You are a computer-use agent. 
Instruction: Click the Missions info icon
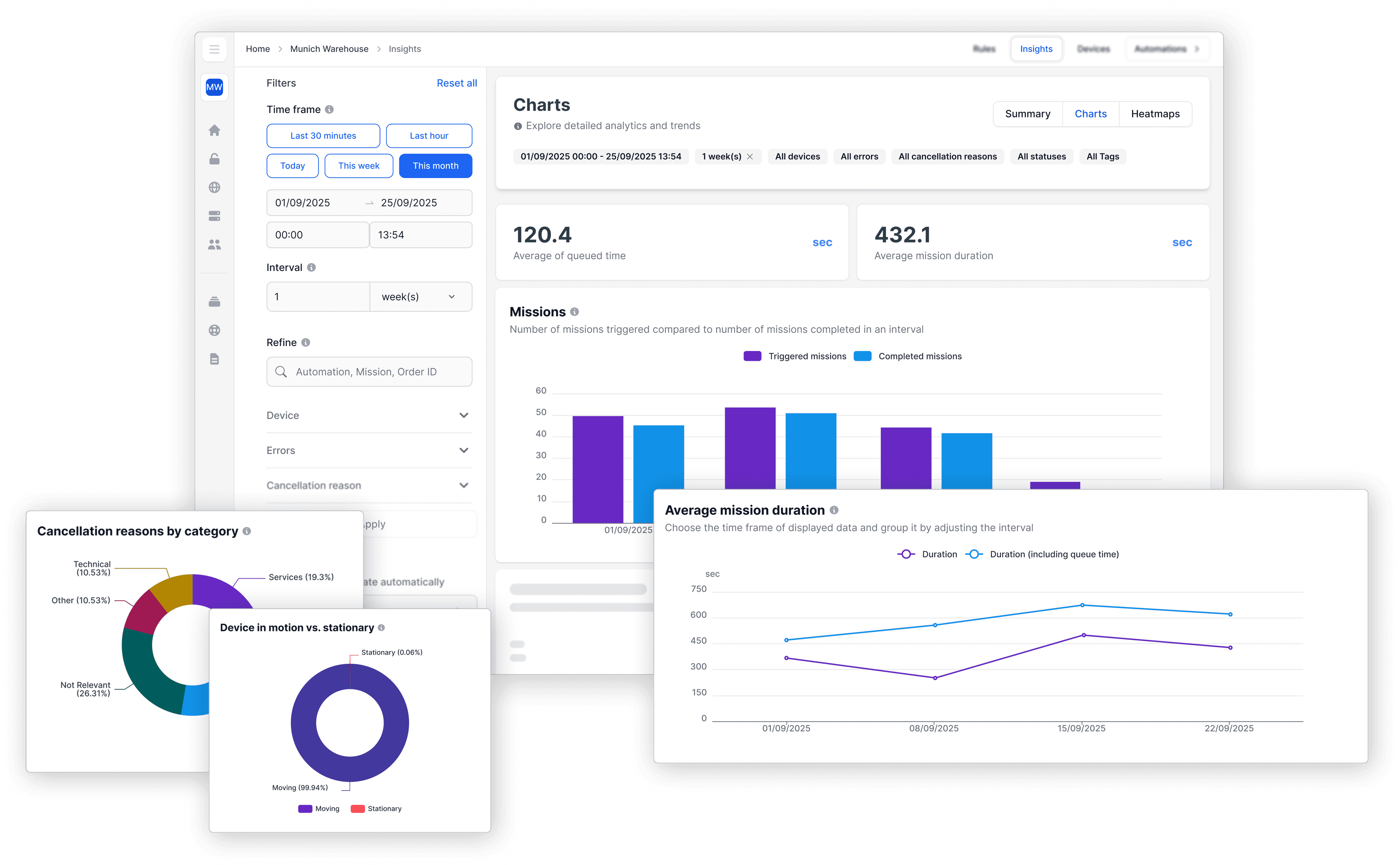[x=575, y=312]
